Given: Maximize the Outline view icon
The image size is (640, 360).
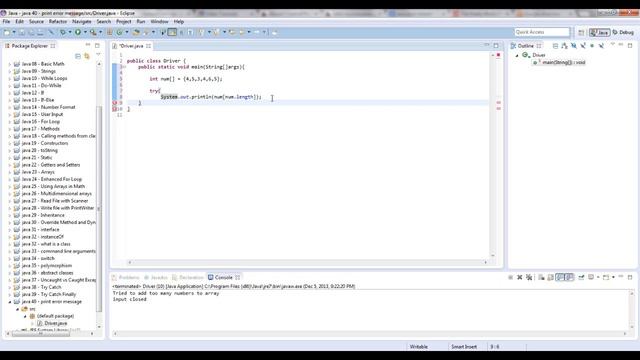Looking at the screenshot, I should 630,45.
